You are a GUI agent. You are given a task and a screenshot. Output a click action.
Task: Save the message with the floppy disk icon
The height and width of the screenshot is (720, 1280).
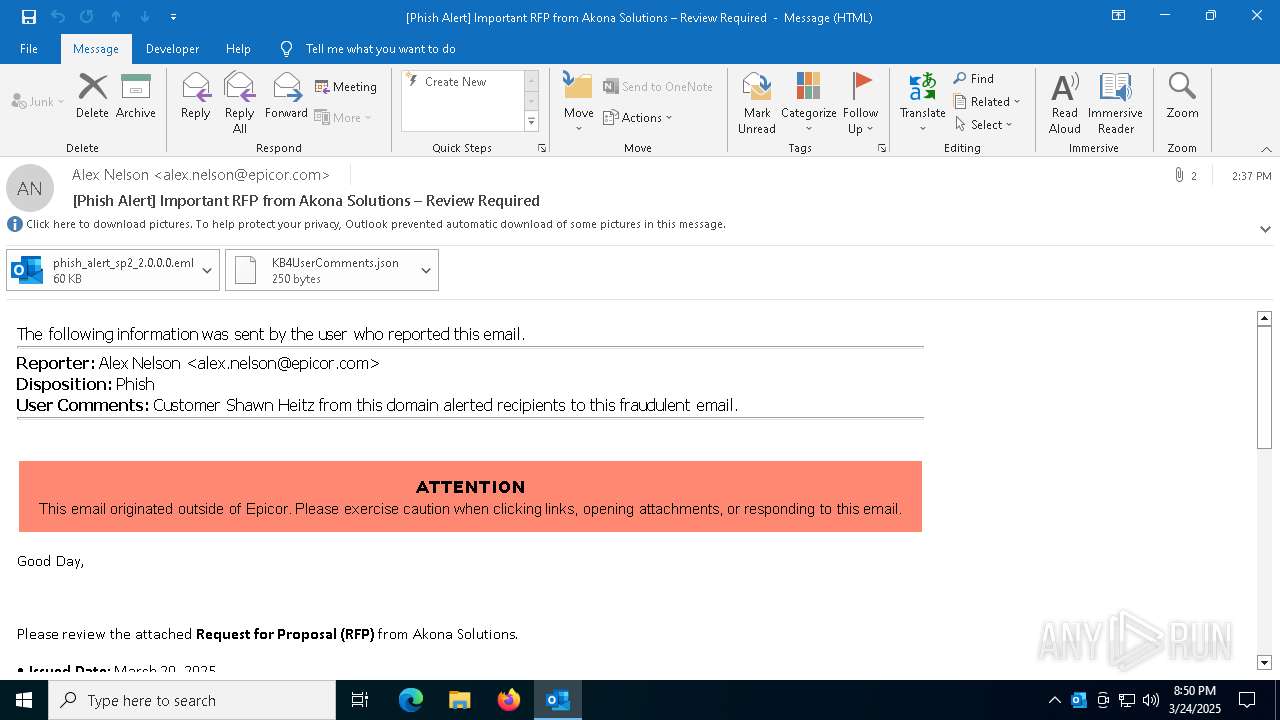click(x=29, y=17)
